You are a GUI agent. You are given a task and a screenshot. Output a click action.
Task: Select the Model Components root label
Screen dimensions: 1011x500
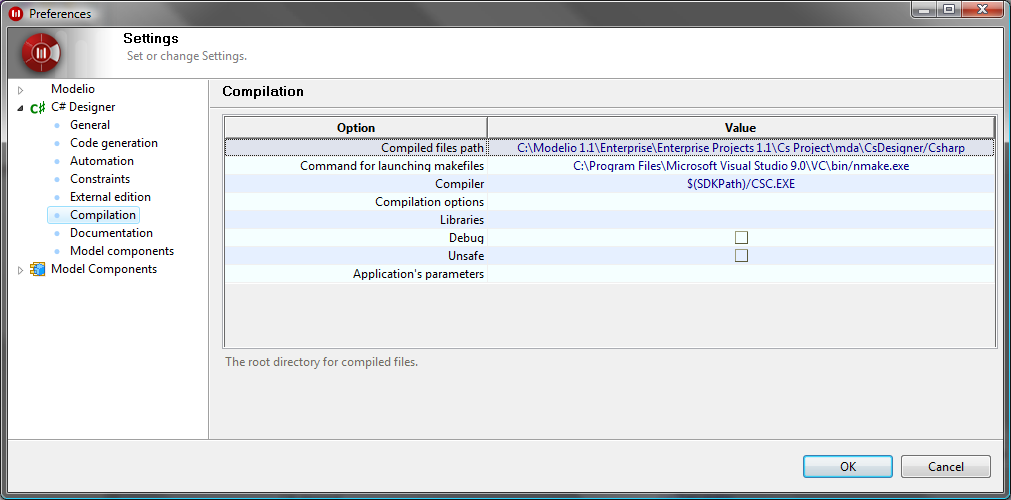104,269
